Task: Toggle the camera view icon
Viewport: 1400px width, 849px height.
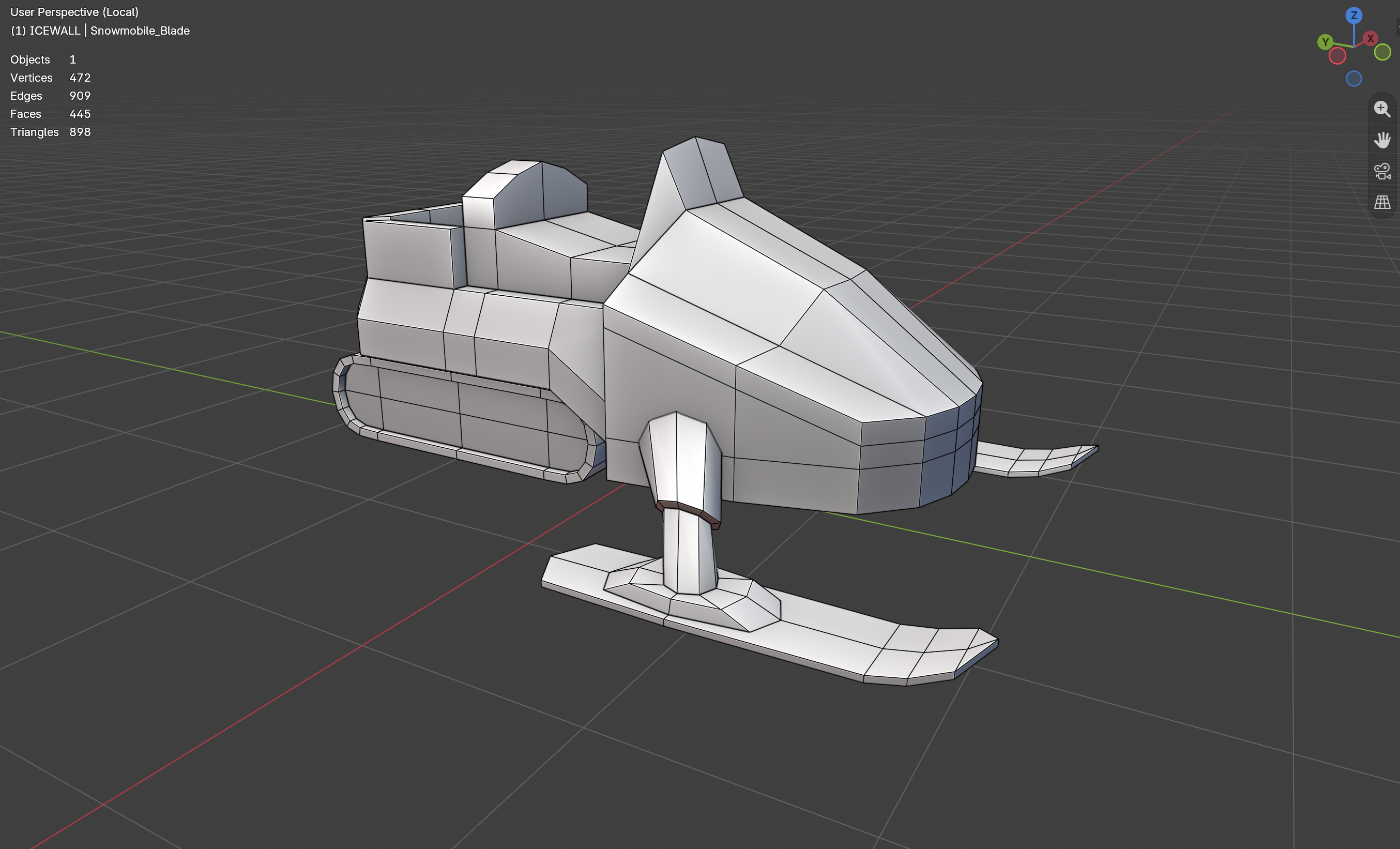Action: click(1382, 171)
